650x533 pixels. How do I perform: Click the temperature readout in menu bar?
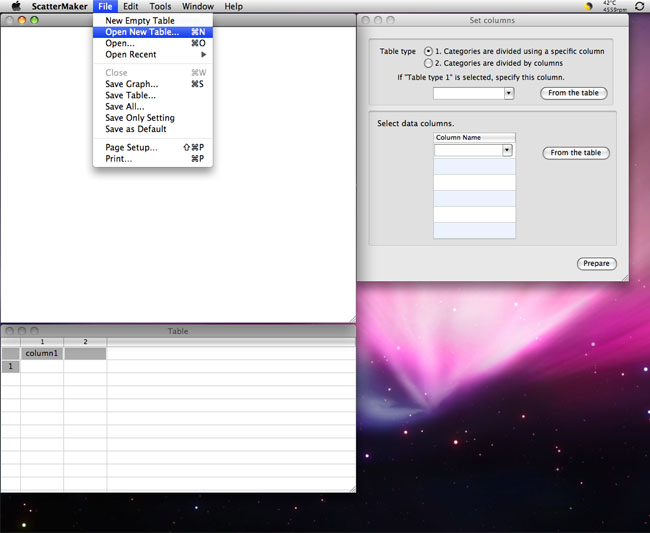click(615, 6)
